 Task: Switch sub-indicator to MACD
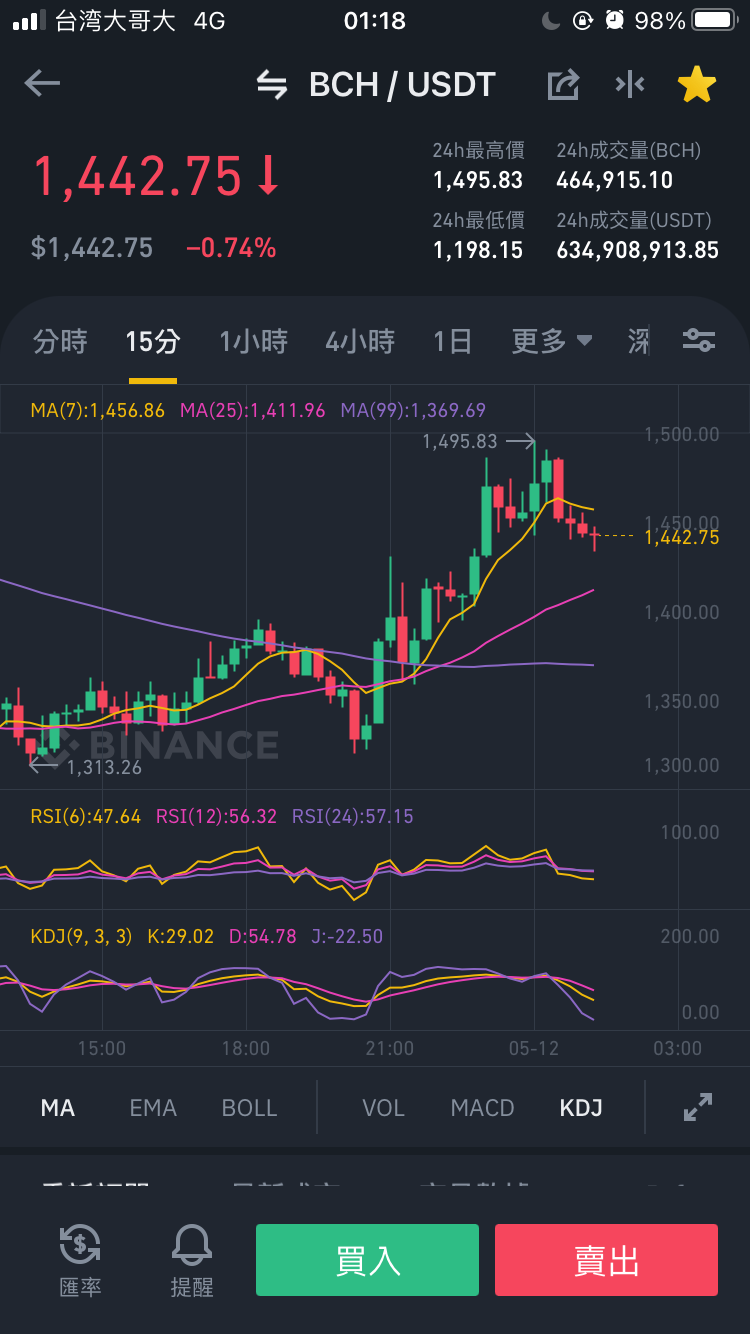[482, 1108]
